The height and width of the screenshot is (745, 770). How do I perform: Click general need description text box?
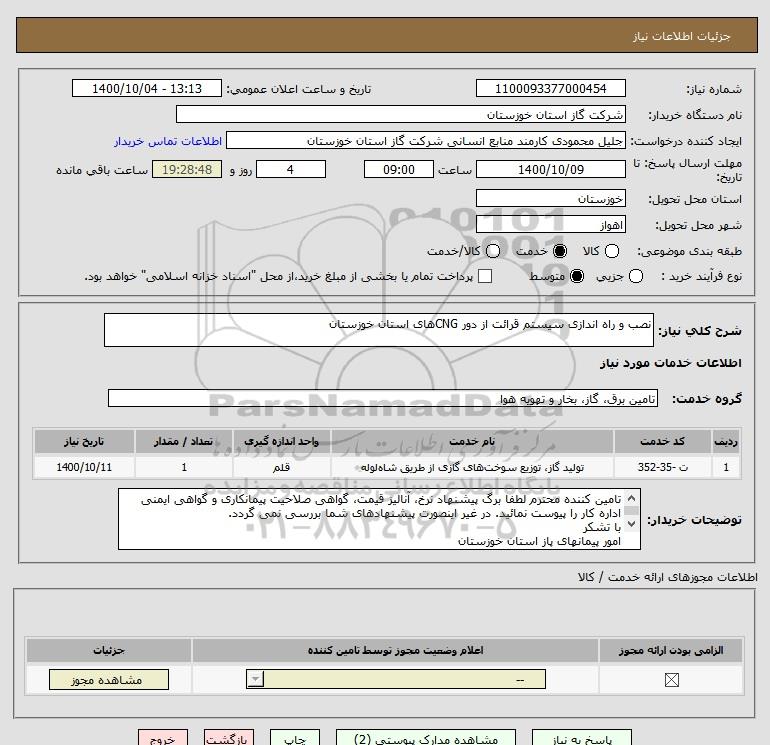379,330
